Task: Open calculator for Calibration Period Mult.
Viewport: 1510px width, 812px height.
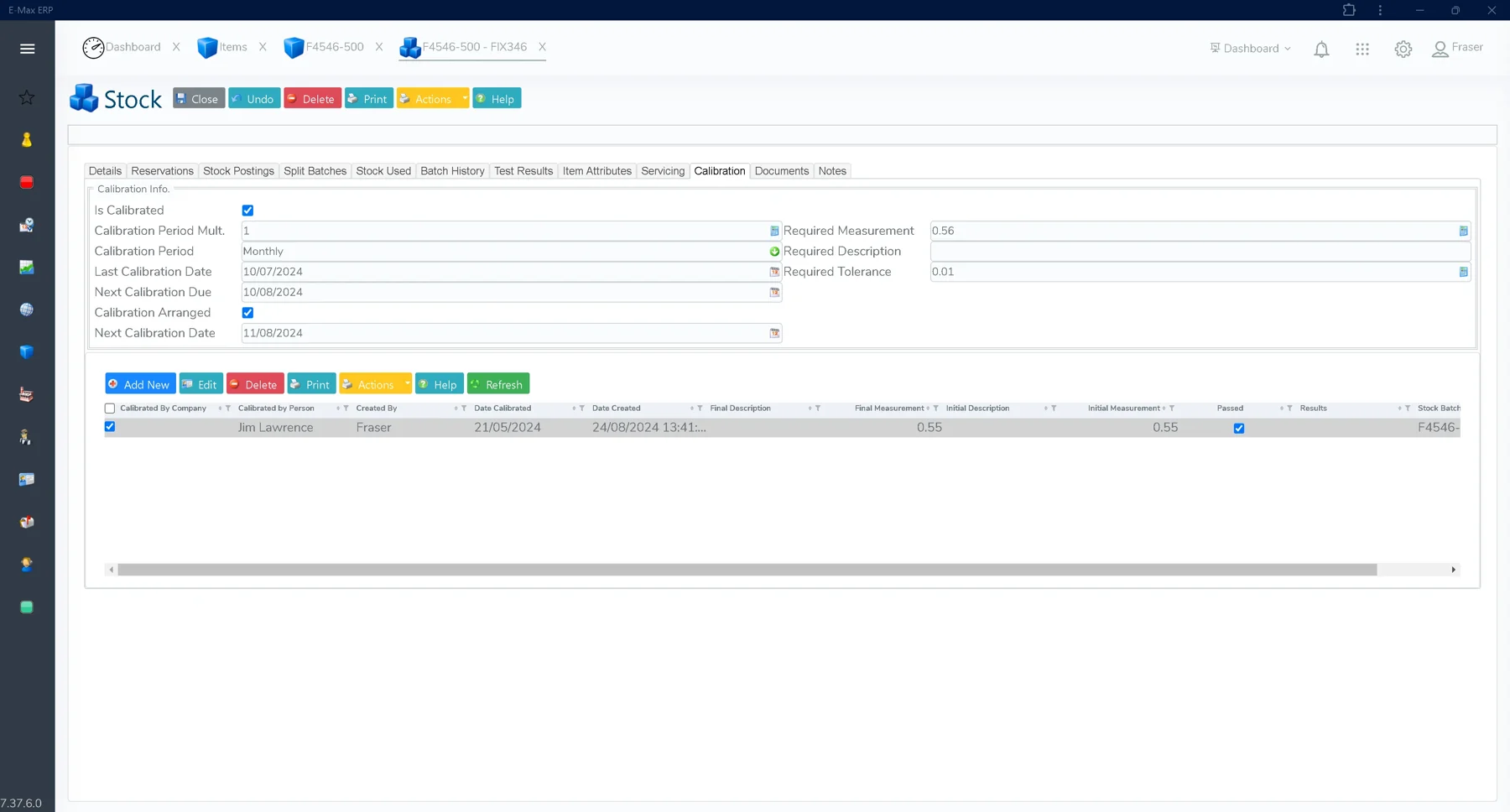Action: 774,231
